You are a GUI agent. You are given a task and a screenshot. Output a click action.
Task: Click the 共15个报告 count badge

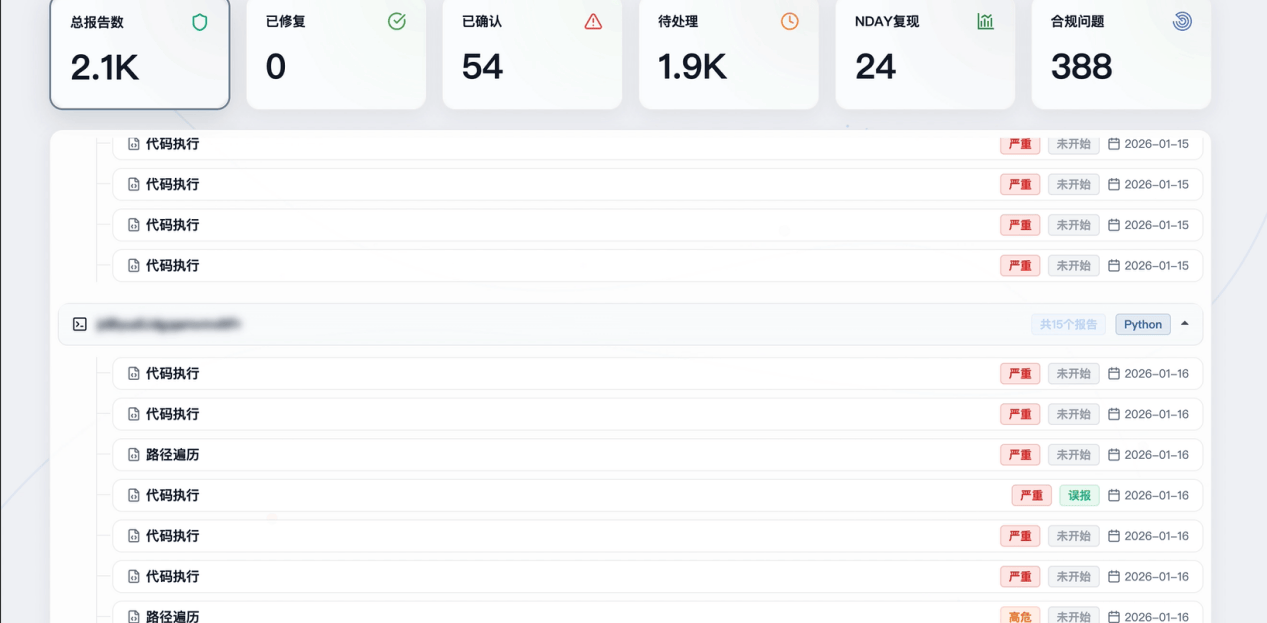1068,325
